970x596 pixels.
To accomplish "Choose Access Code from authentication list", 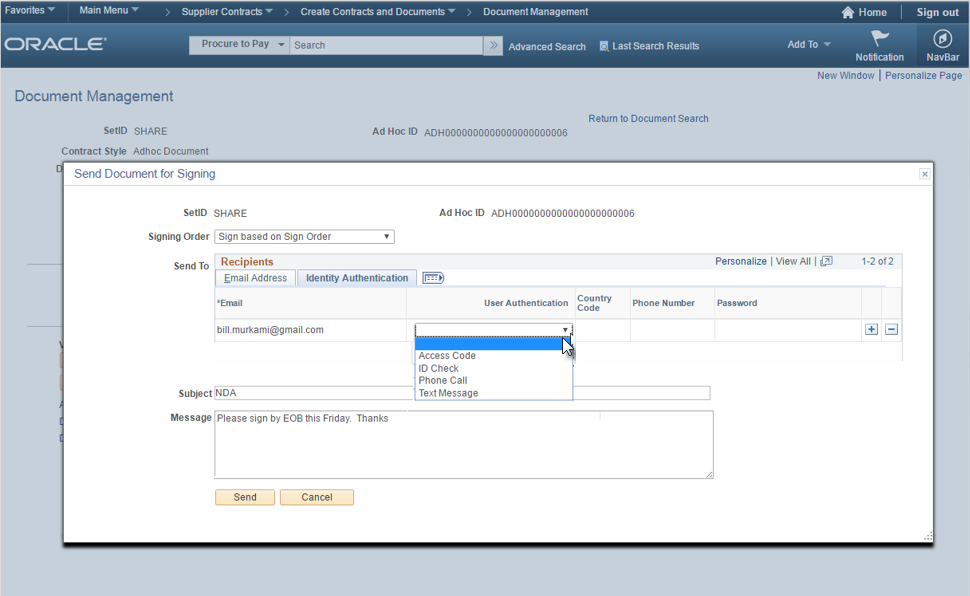I will (447, 356).
